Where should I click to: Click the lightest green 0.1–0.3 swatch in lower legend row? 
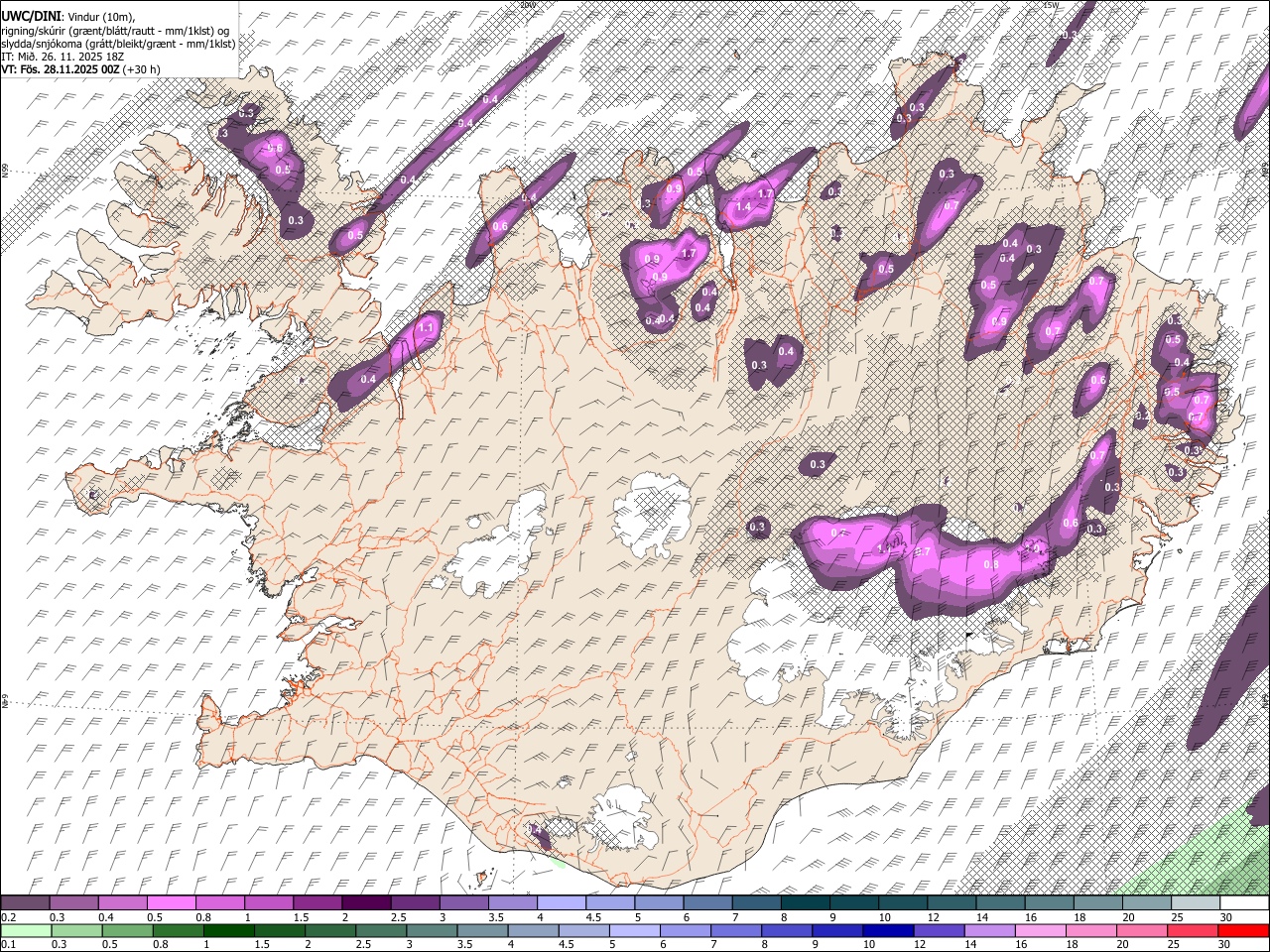26,931
